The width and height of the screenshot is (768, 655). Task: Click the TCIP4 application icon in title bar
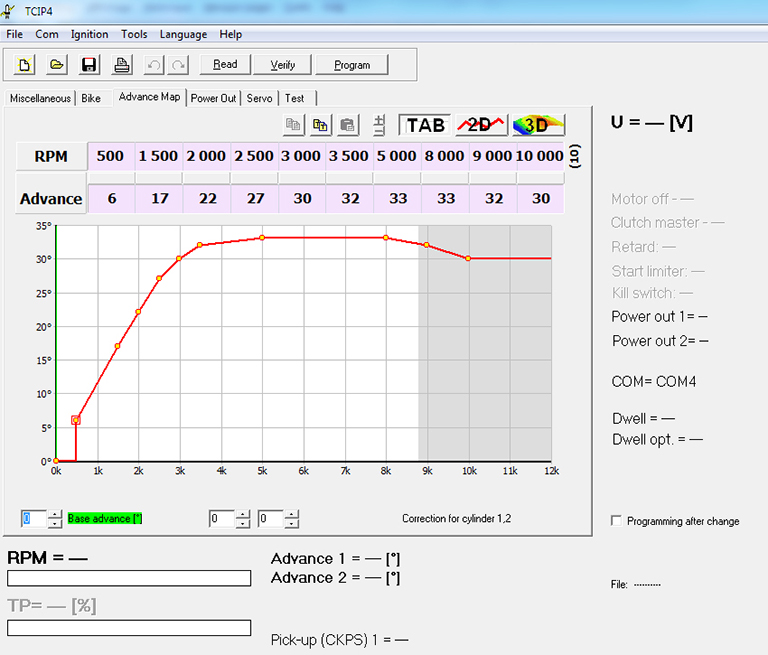tap(8, 11)
